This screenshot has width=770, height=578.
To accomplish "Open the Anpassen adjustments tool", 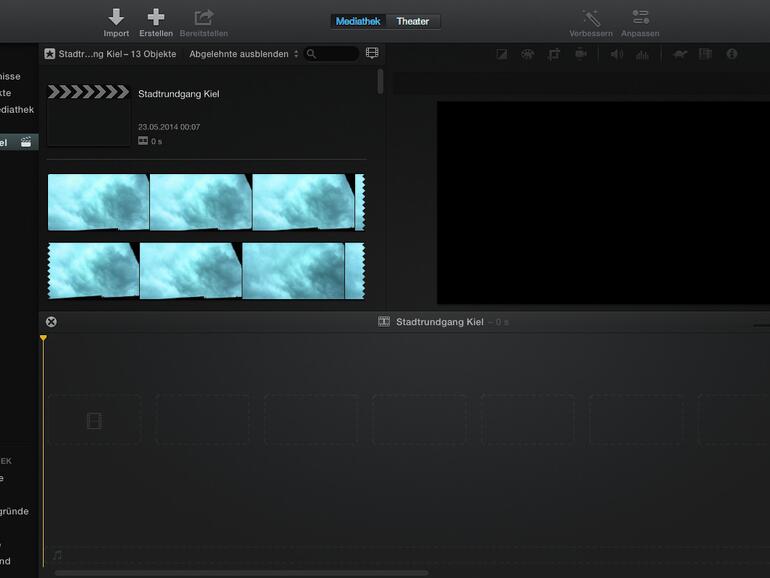I will pyautogui.click(x=641, y=18).
